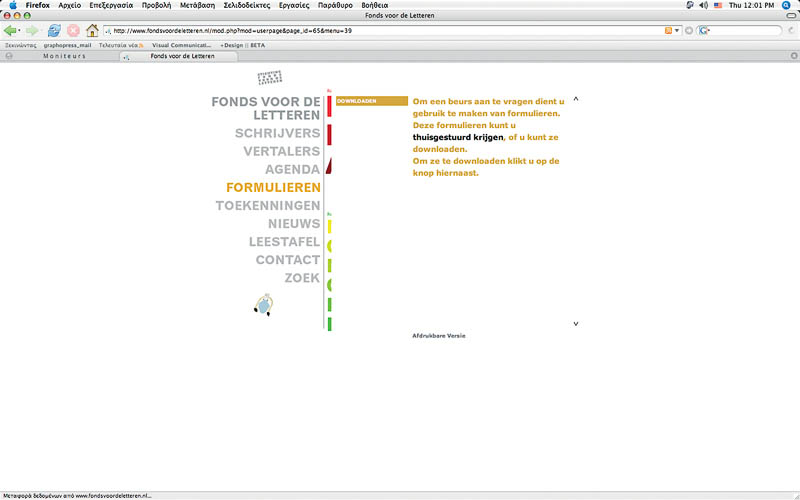
Task: Open the CONTACT page
Action: (288, 260)
